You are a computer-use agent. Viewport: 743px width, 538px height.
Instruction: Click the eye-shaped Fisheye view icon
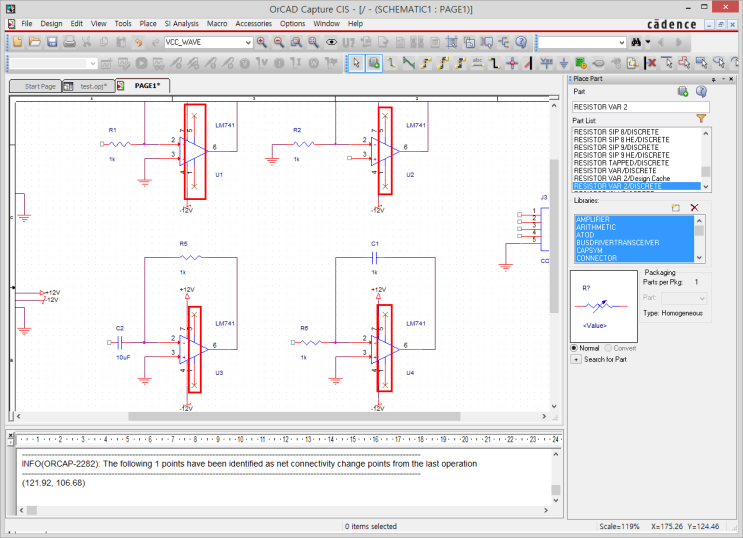[331, 42]
